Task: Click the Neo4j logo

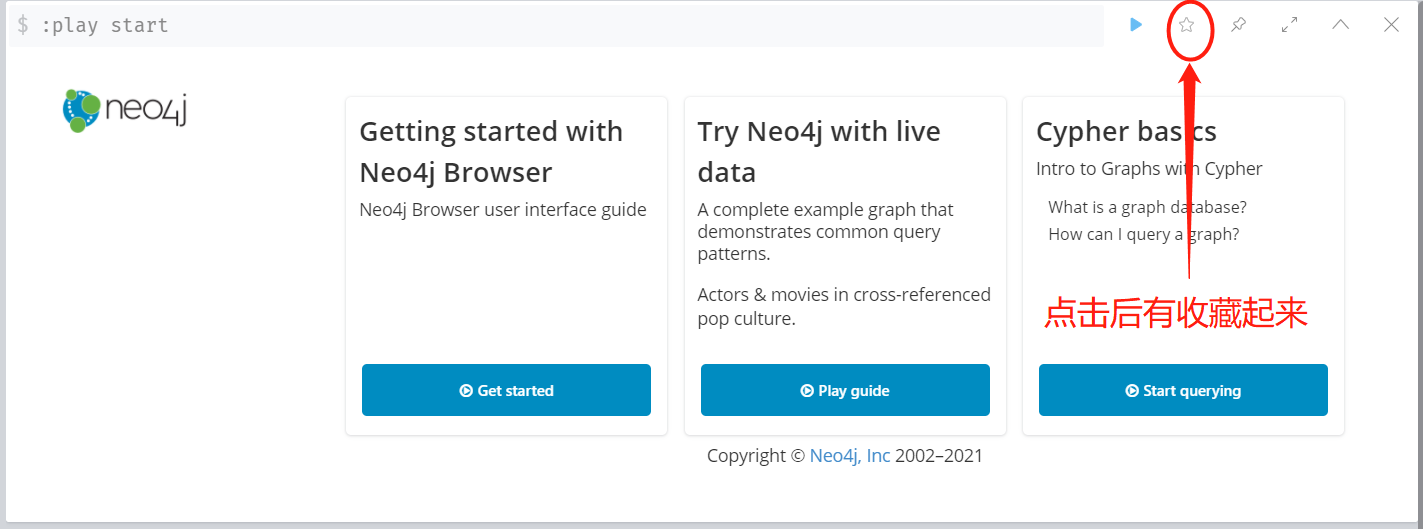Action: [x=125, y=110]
